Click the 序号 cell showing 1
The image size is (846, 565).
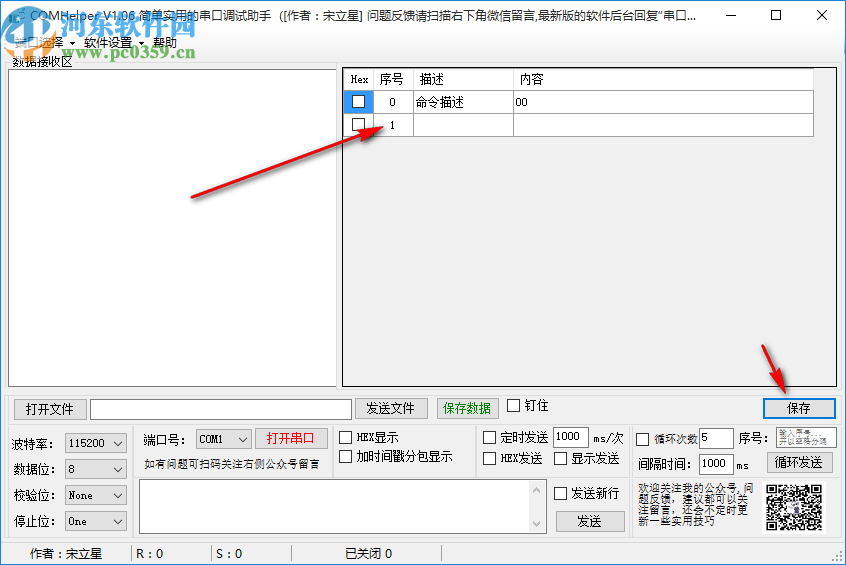click(x=393, y=125)
